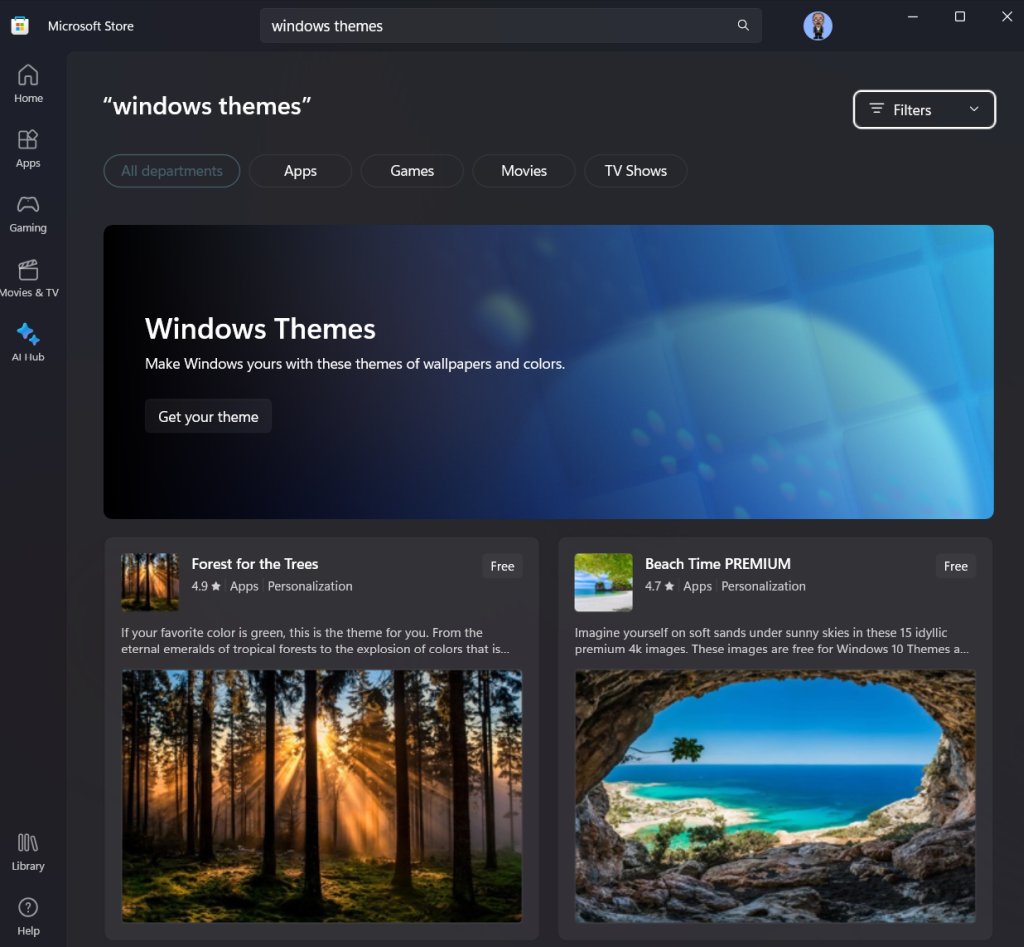Open your Library
1024x947 pixels.
pos(28,852)
